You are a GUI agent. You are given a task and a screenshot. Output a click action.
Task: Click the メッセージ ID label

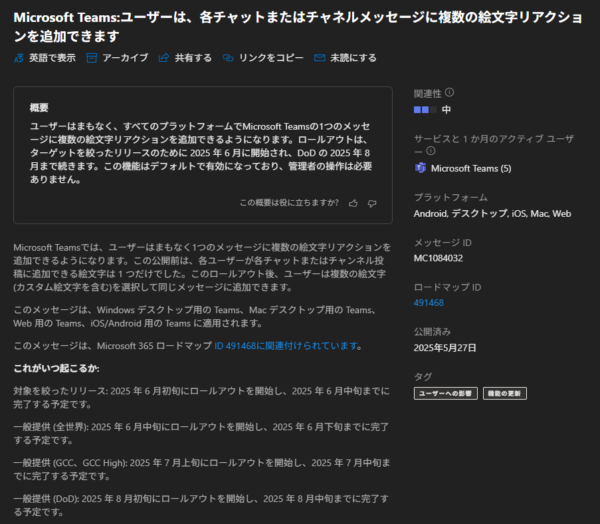click(x=443, y=243)
